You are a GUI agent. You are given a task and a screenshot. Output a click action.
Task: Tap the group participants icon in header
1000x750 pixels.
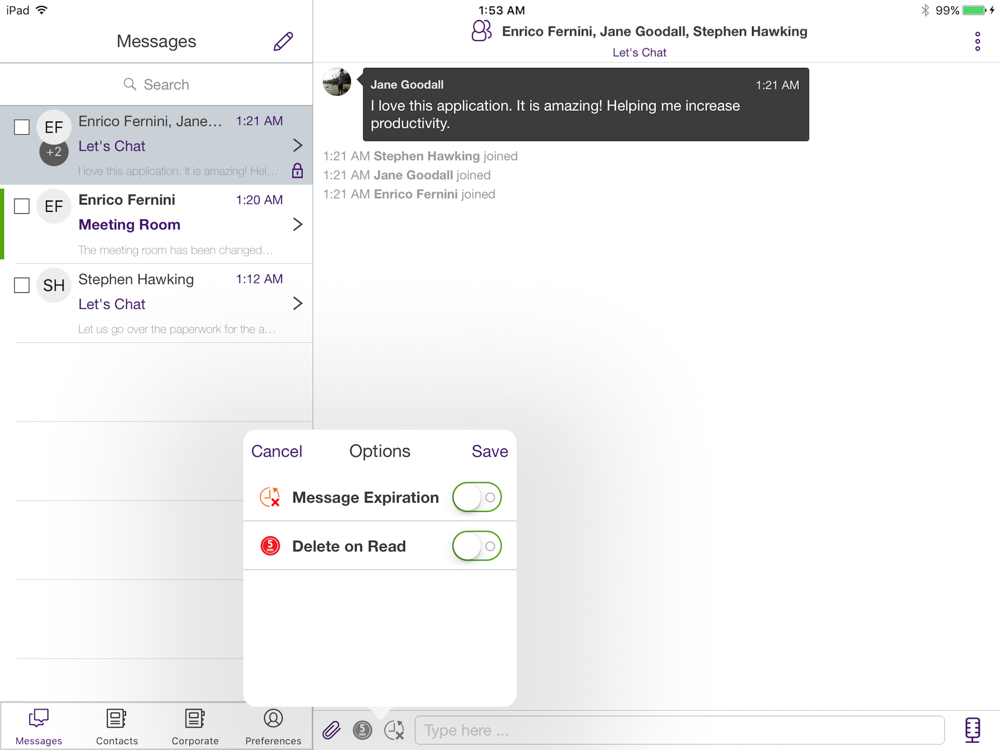pos(482,31)
